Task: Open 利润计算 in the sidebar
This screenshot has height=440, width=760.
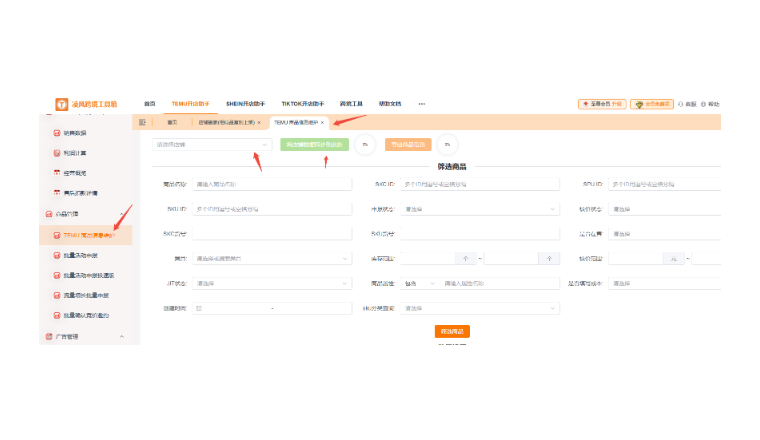Action: pos(75,153)
